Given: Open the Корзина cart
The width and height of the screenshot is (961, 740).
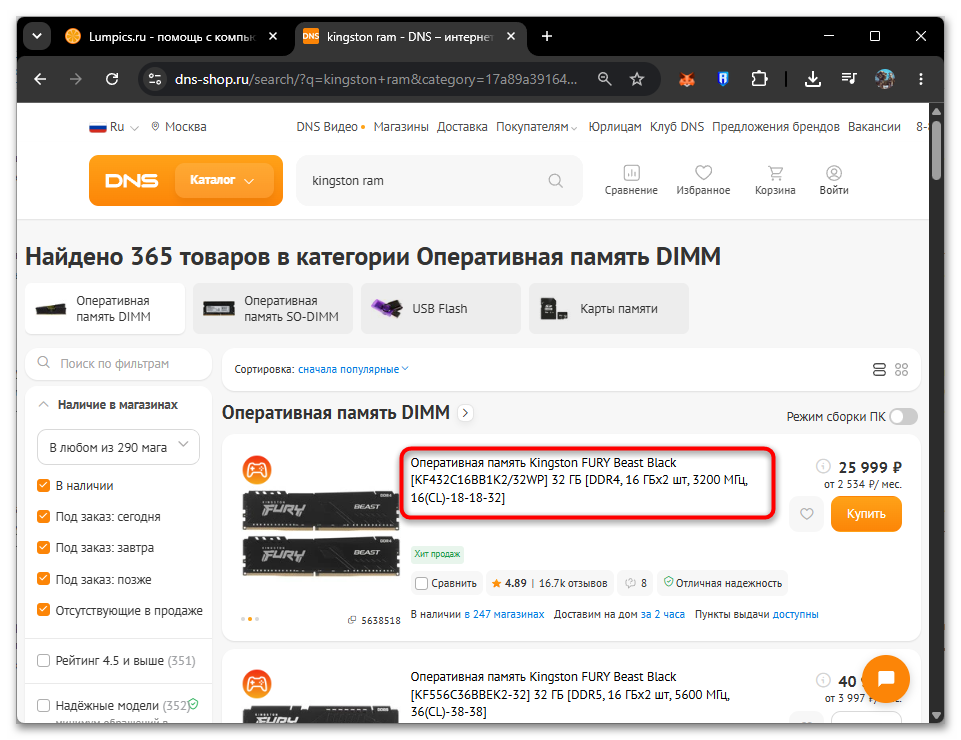Looking at the screenshot, I should [775, 180].
